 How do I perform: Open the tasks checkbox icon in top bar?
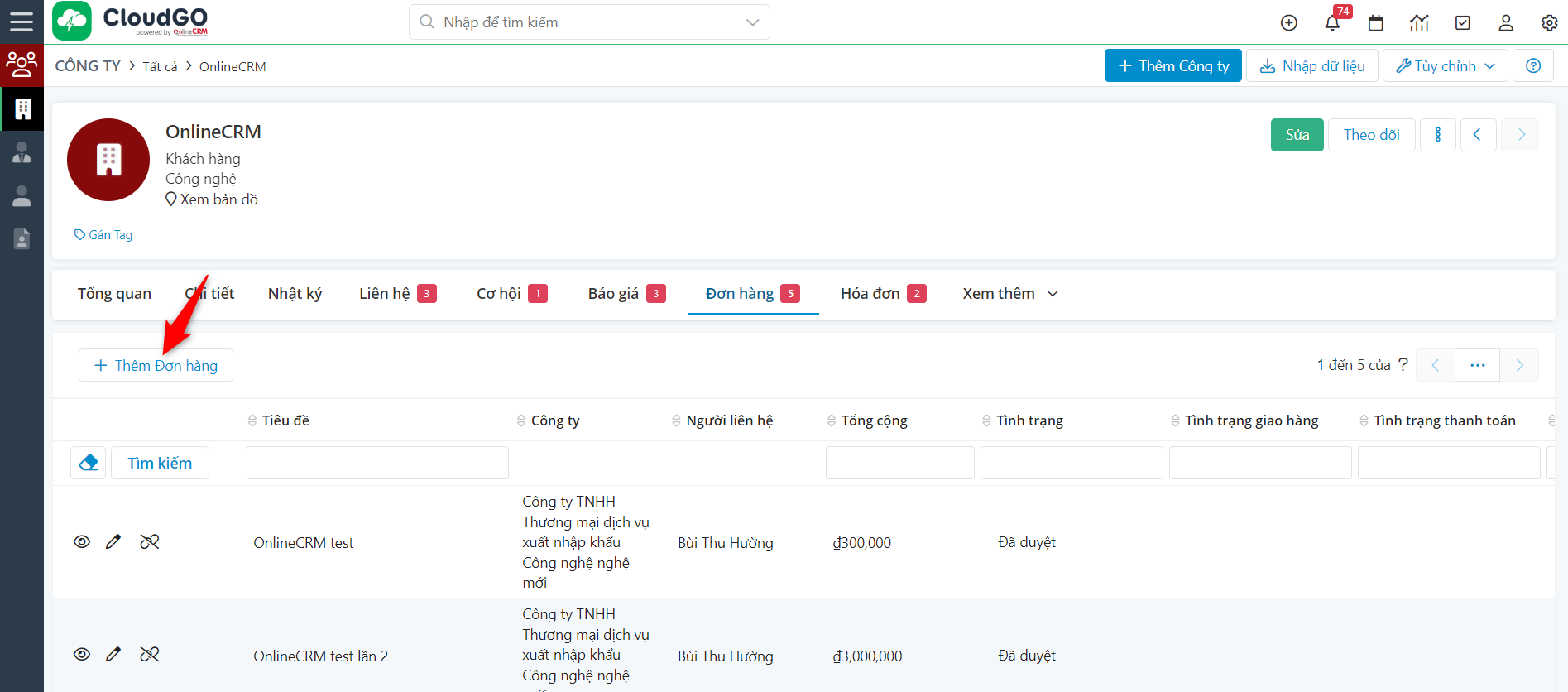[1463, 23]
